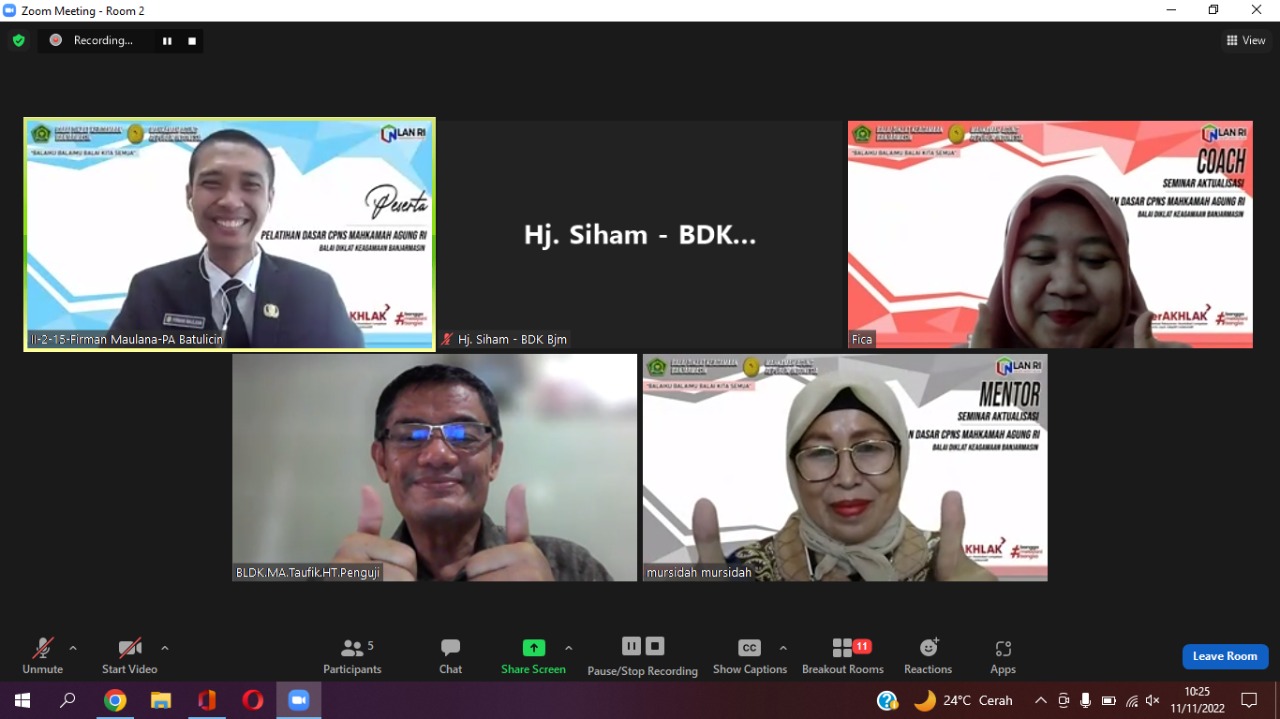Select Fica's video tile
This screenshot has height=719, width=1280.
point(1050,235)
